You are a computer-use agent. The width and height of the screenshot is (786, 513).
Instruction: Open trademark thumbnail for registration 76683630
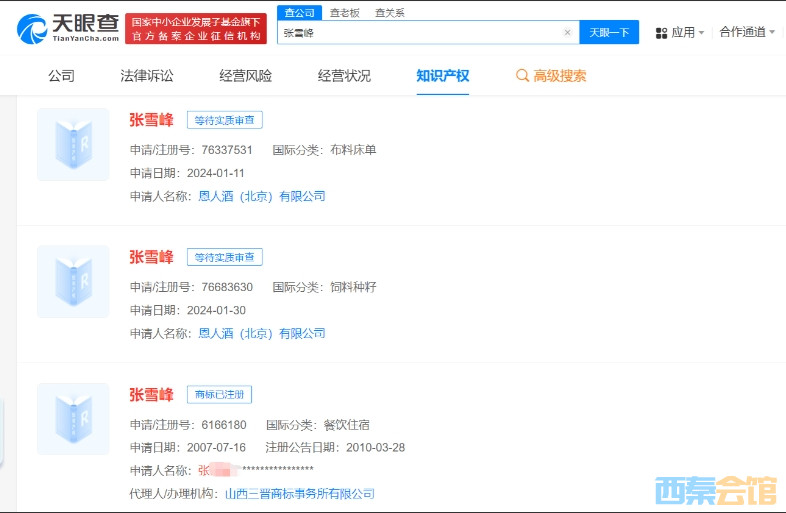(73, 282)
